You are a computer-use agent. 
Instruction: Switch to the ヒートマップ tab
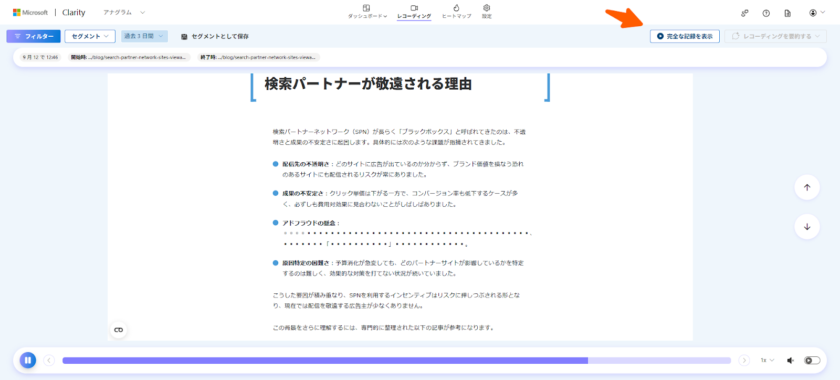456,12
